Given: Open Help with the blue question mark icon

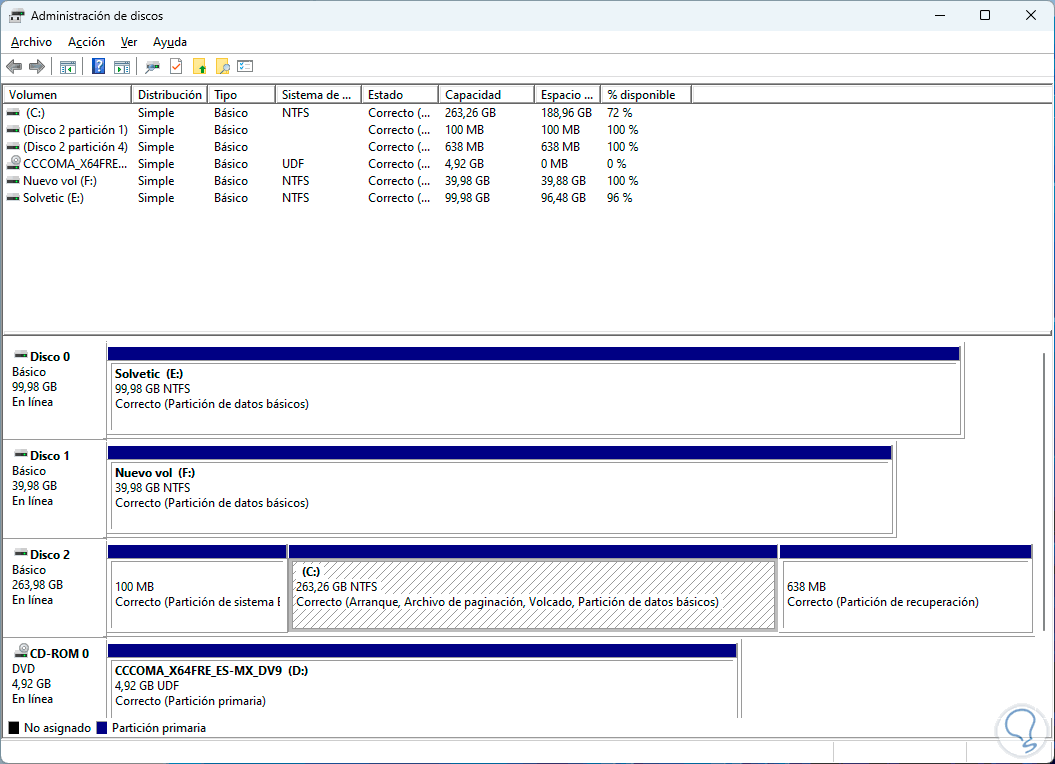Looking at the screenshot, I should (98, 67).
